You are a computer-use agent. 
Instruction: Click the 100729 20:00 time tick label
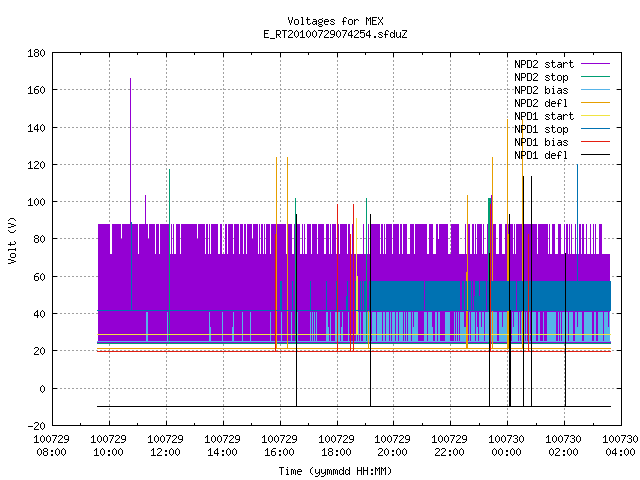click(393, 446)
